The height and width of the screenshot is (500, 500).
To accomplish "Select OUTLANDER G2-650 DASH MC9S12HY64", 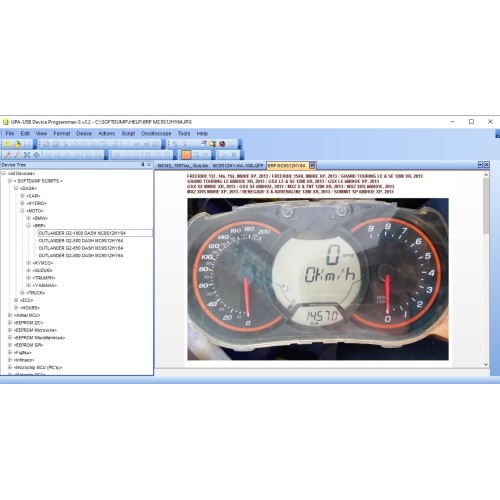I will (x=81, y=248).
